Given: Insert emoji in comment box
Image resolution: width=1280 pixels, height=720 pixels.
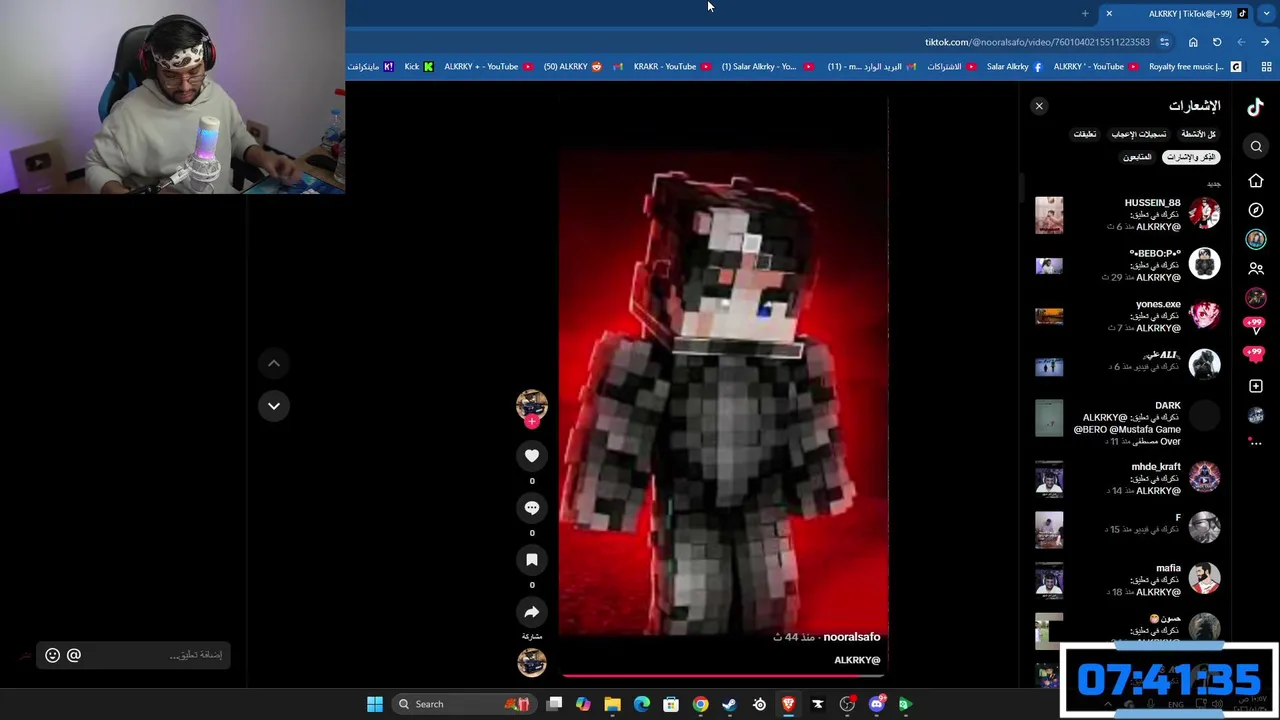Looking at the screenshot, I should [53, 655].
